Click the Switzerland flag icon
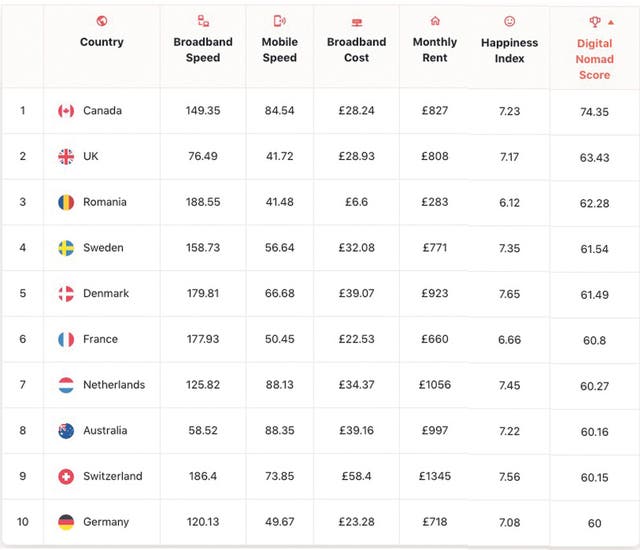The height and width of the screenshot is (550, 640). click(x=66, y=476)
